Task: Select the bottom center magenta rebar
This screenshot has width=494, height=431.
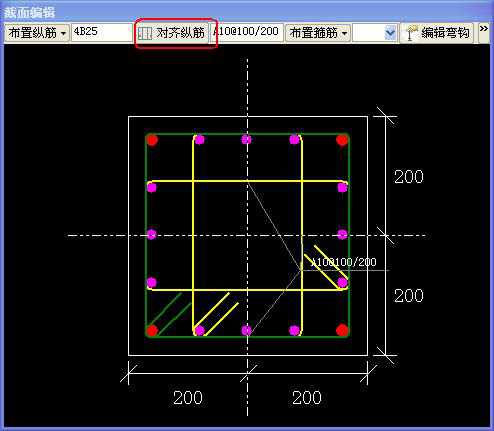Action: pyautogui.click(x=246, y=330)
